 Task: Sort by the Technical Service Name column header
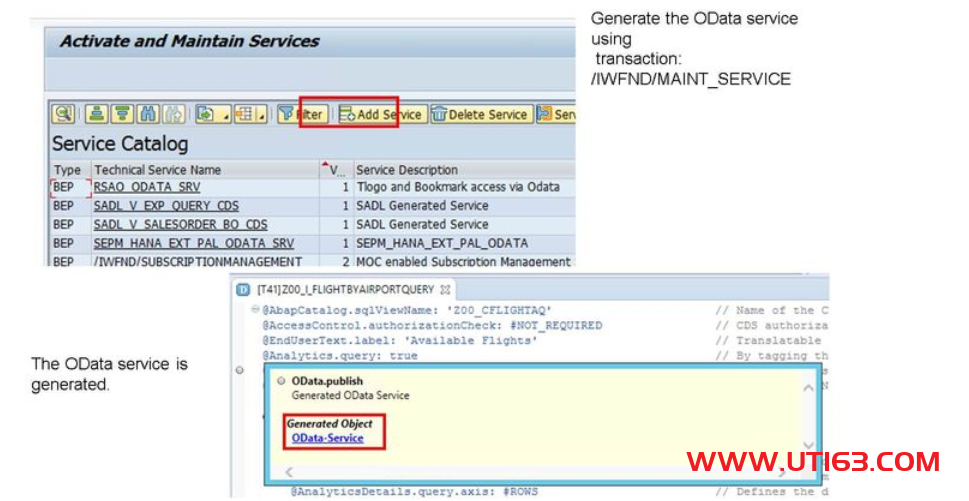coord(158,170)
